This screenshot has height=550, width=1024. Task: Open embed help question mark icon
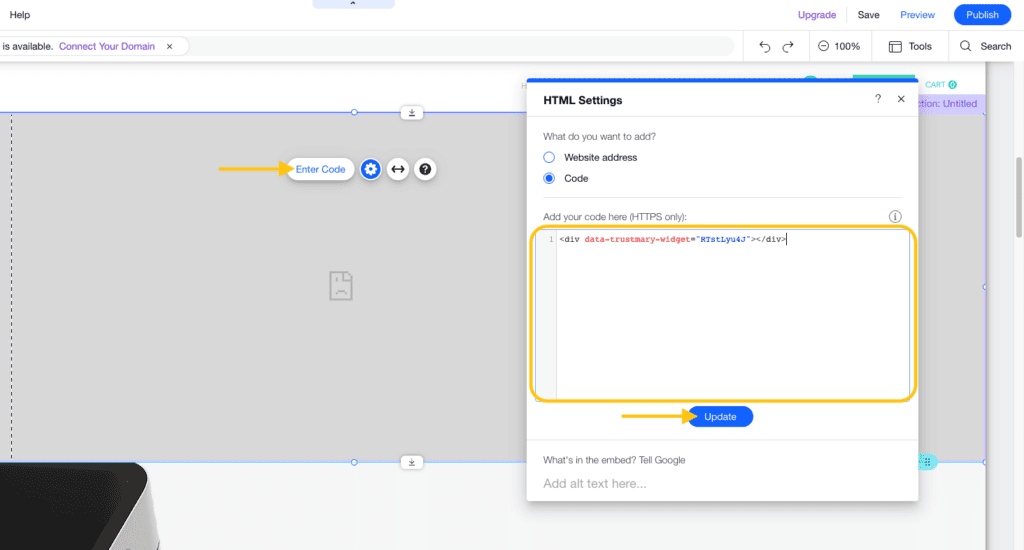coord(425,169)
